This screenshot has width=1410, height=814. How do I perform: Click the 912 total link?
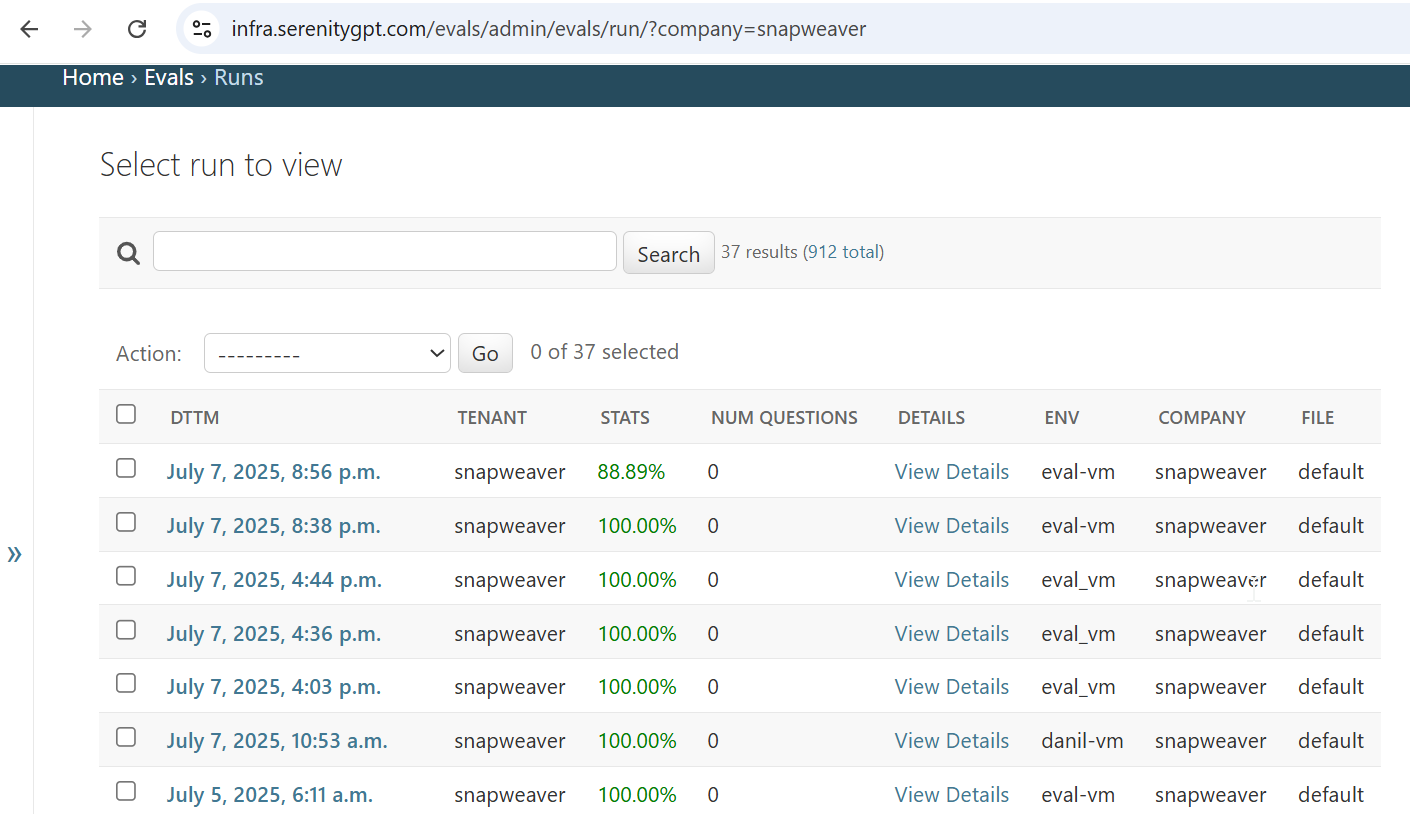click(845, 252)
